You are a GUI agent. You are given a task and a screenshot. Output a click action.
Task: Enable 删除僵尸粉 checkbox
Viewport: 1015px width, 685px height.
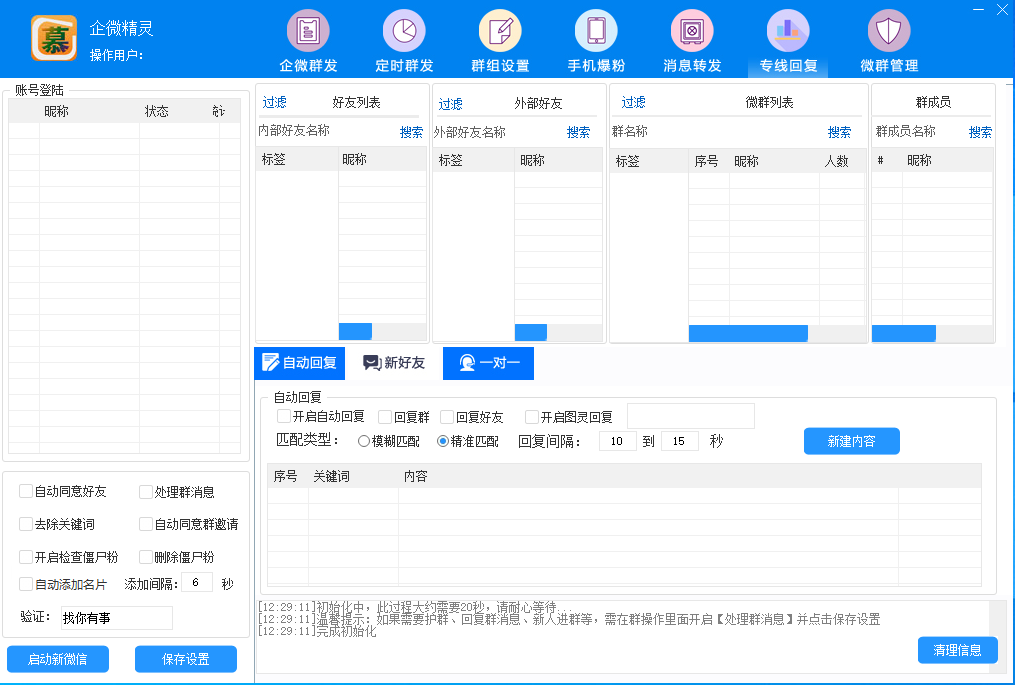(146, 557)
